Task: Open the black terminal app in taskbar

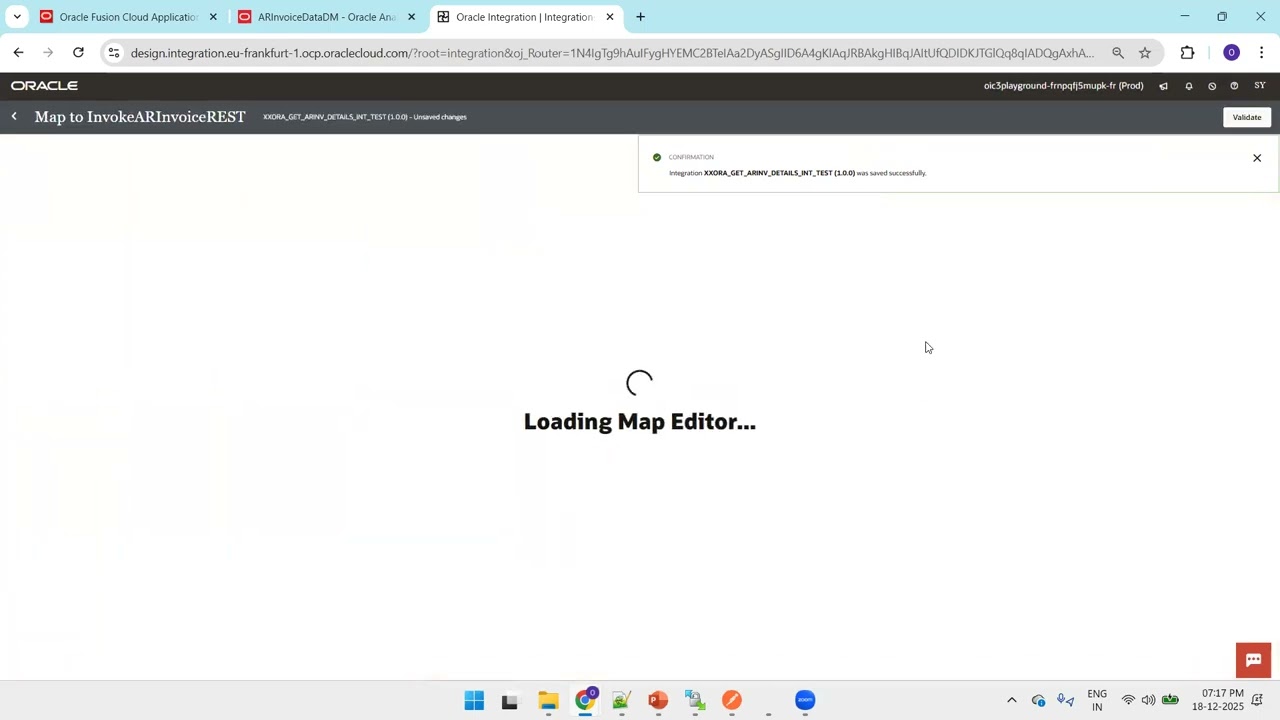Action: (x=510, y=701)
